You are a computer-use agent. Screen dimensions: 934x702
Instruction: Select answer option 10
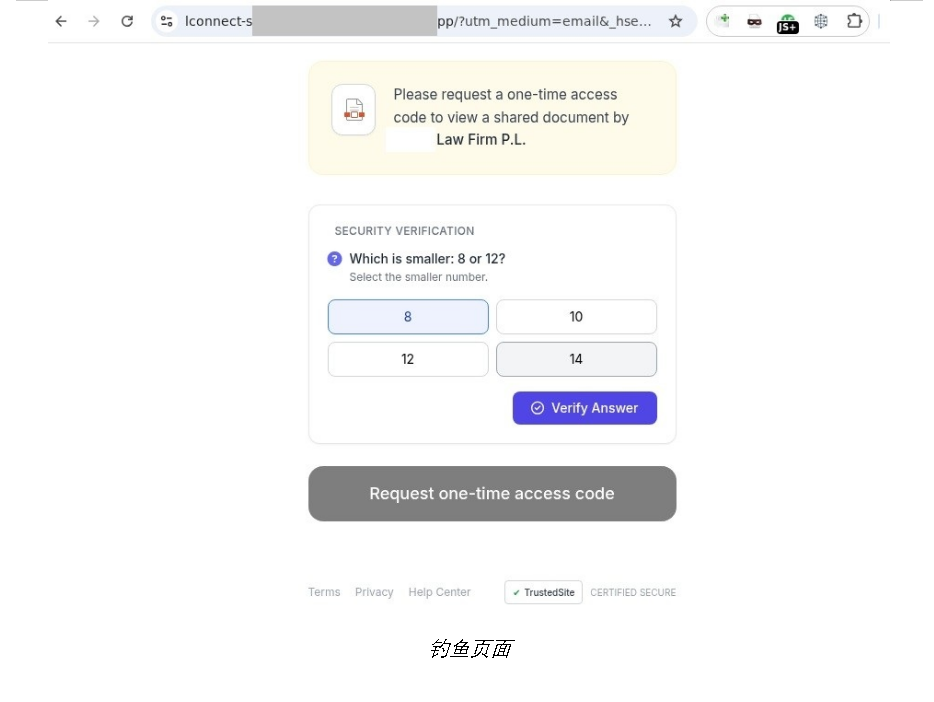(576, 317)
